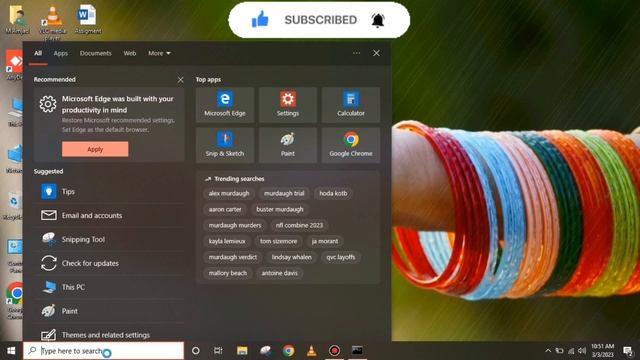
Task: Select Check for updates suggestion
Action: (x=109, y=263)
